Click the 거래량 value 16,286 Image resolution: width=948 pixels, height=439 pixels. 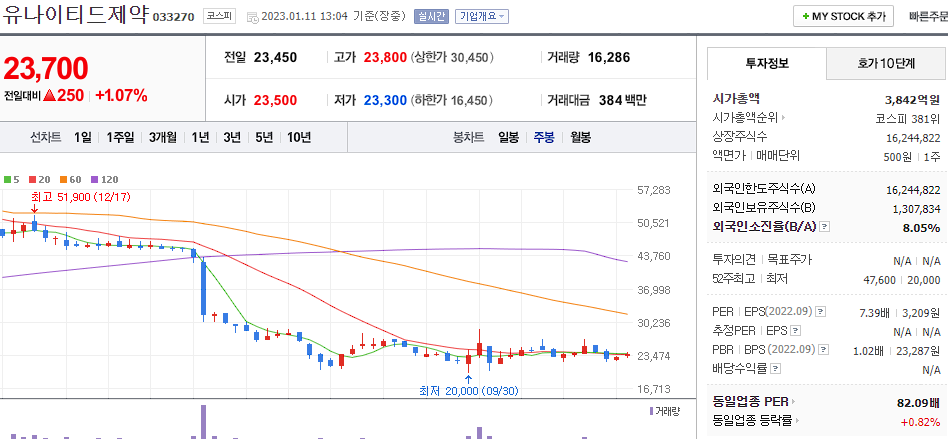click(609, 57)
